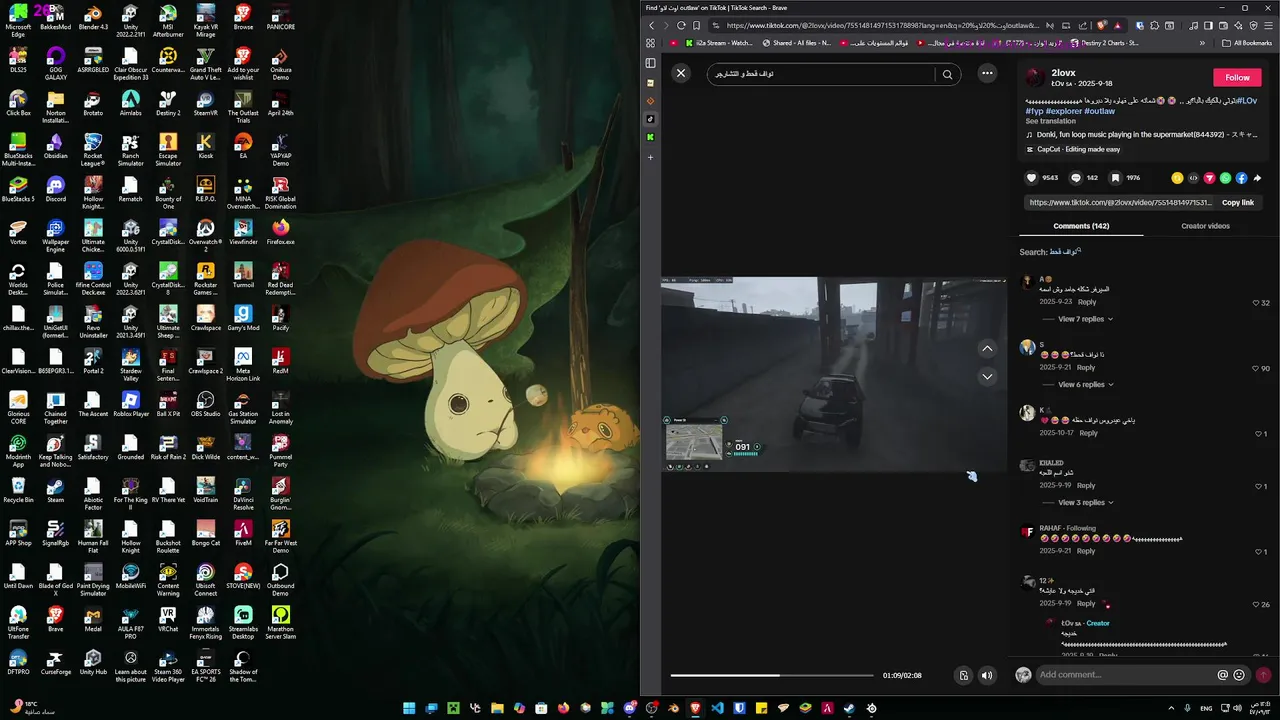Open Visual Studio Code from taskbar
The height and width of the screenshot is (720, 1280).
(x=717, y=708)
